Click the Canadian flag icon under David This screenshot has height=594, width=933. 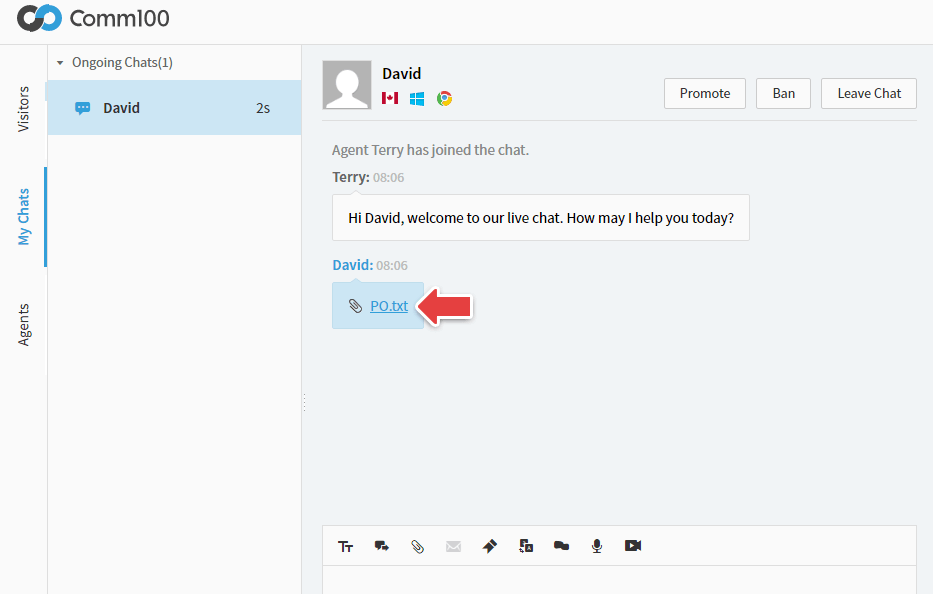pyautogui.click(x=389, y=99)
